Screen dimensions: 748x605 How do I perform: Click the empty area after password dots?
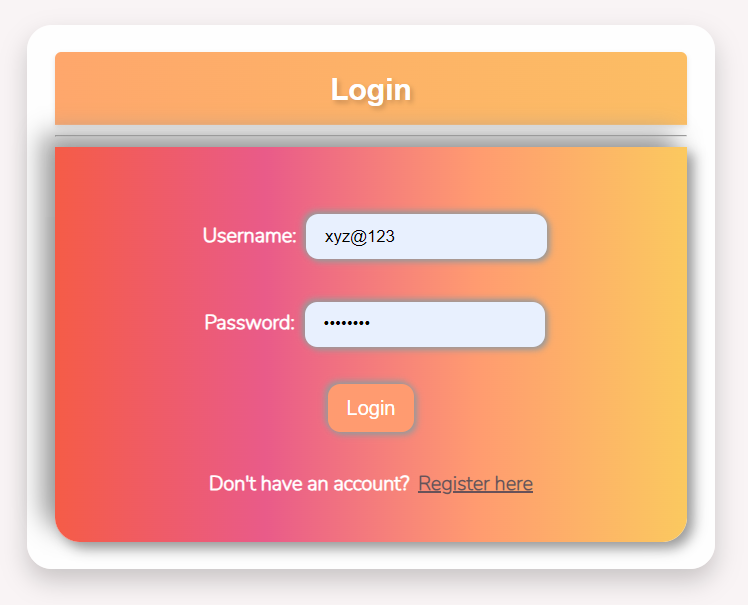tap(456, 324)
